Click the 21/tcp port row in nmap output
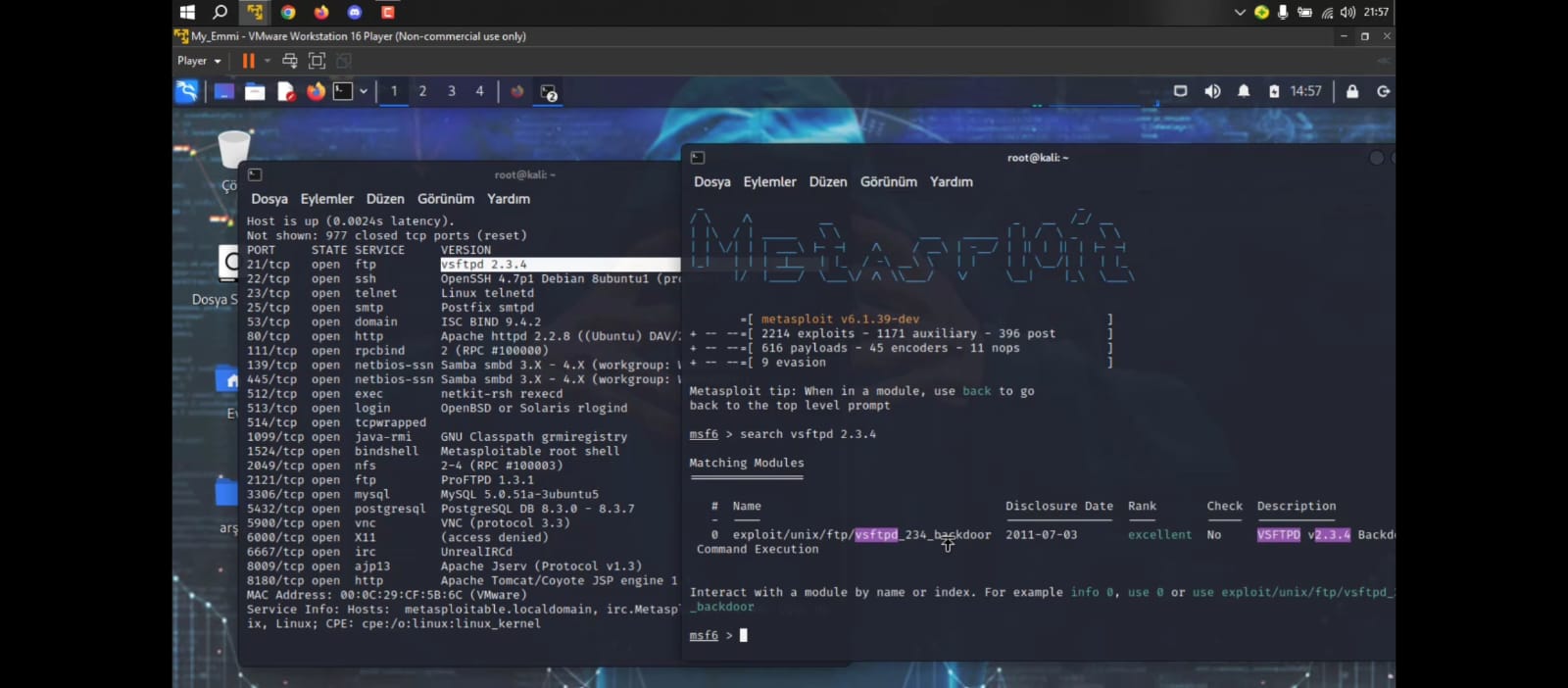 pos(463,265)
